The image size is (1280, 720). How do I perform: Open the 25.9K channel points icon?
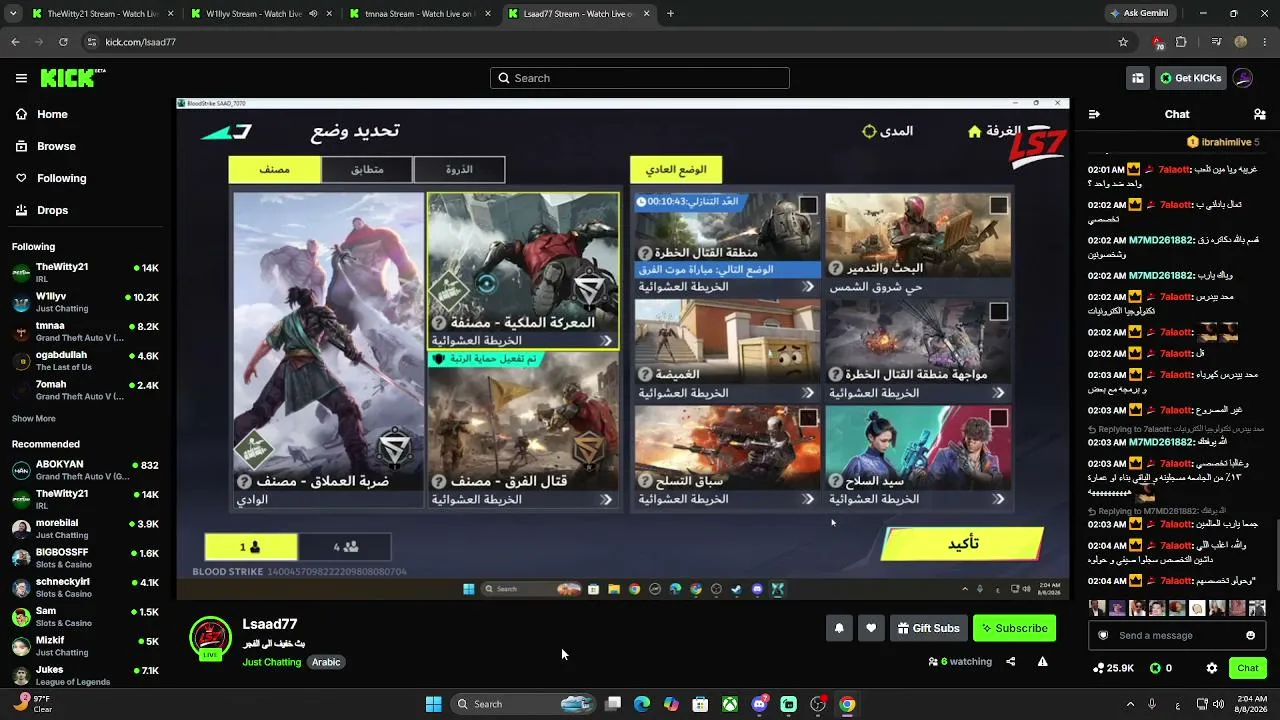1100,668
